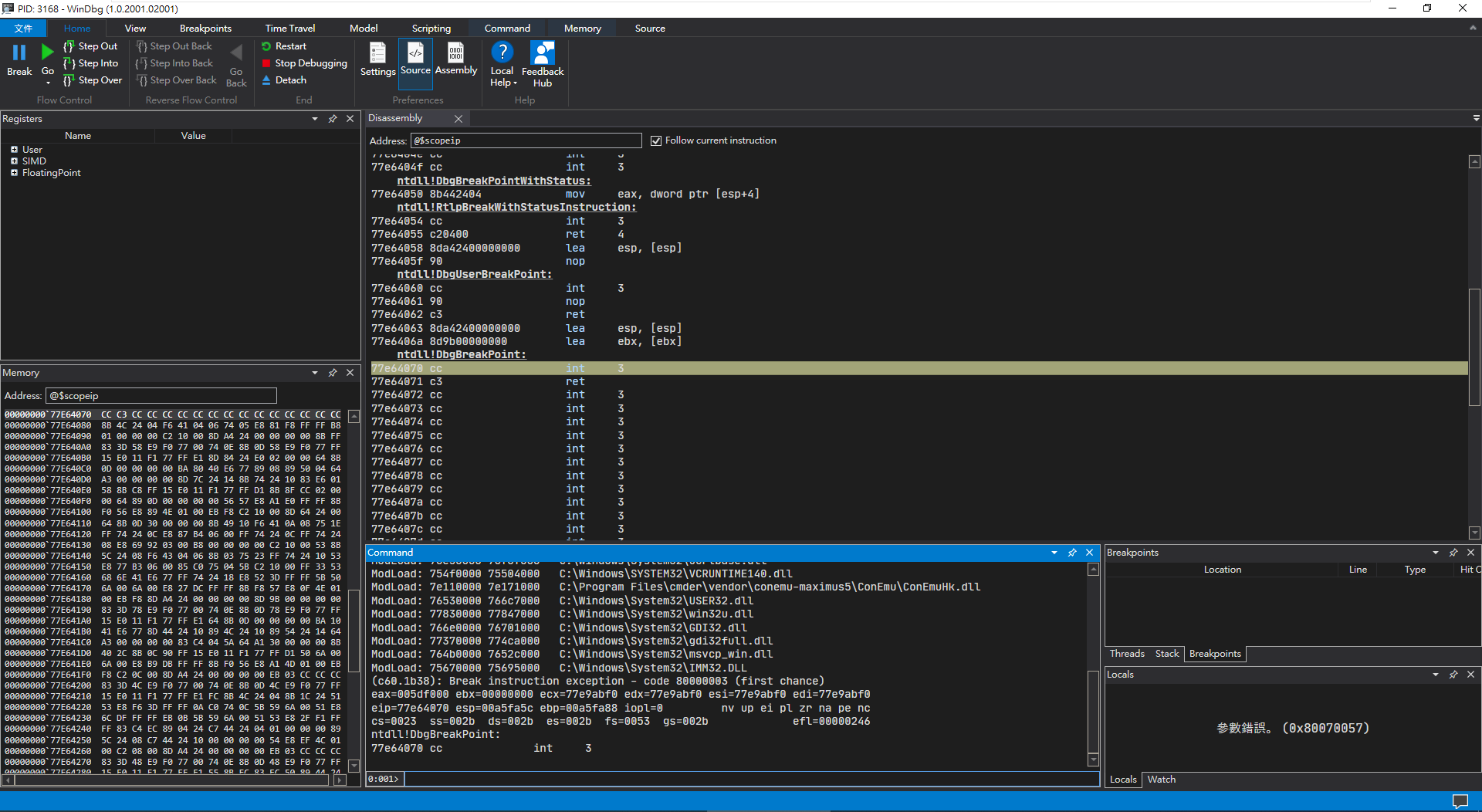Expand the SIMD registers node
Viewport: 1482px width, 812px height.
point(14,161)
